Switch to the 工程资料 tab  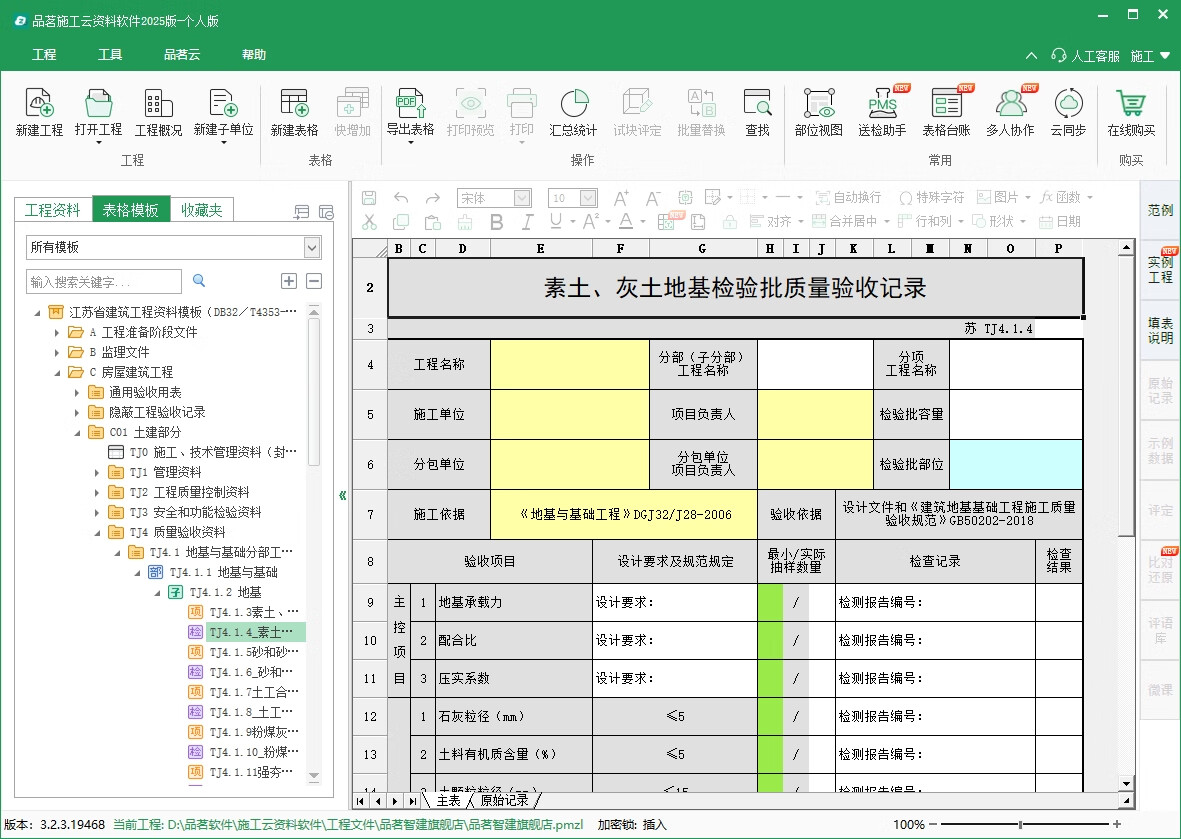click(53, 210)
